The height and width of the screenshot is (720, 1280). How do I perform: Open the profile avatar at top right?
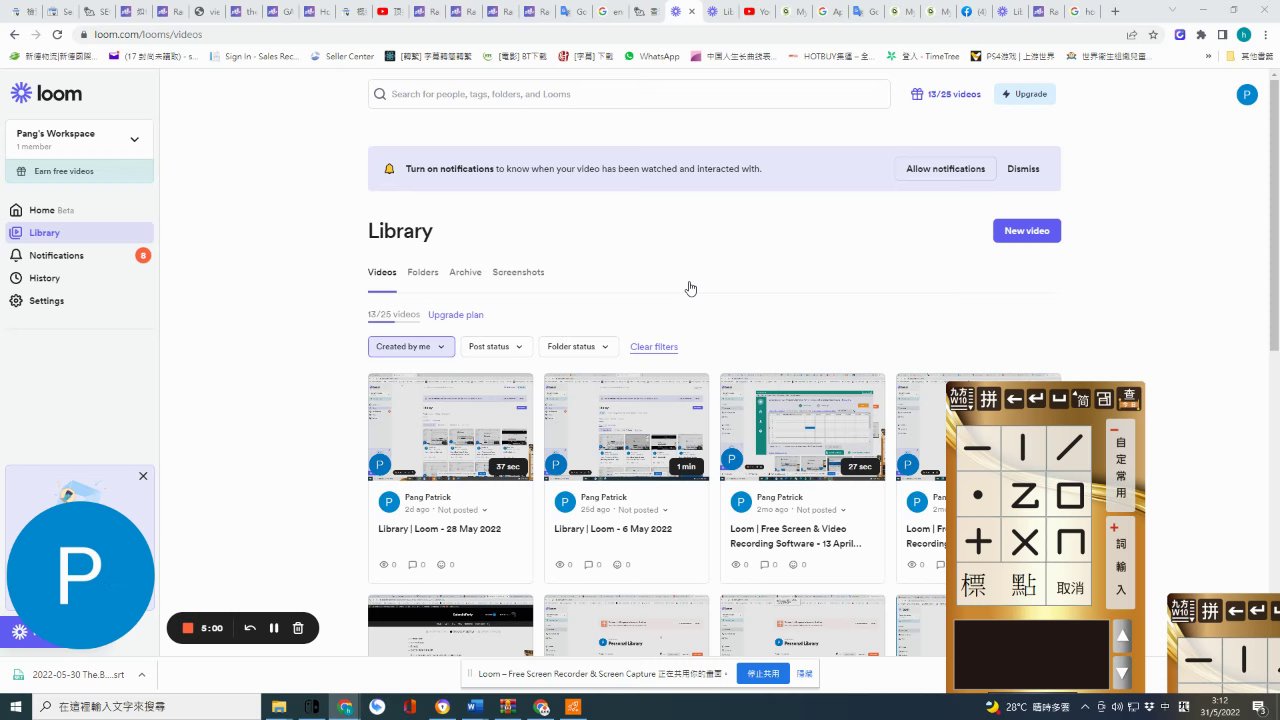pos(1247,94)
